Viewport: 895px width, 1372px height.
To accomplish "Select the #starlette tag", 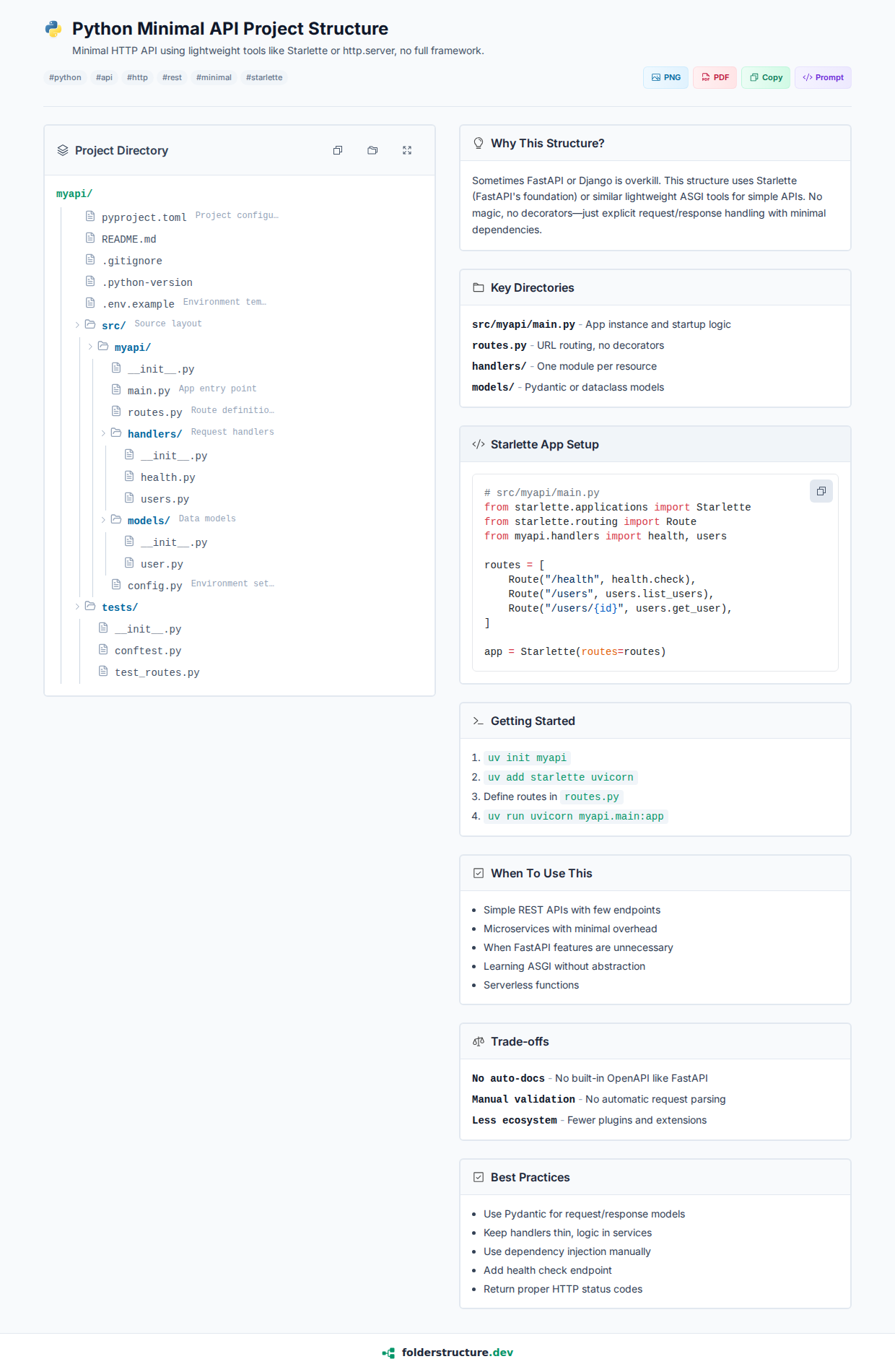I will pyautogui.click(x=264, y=78).
